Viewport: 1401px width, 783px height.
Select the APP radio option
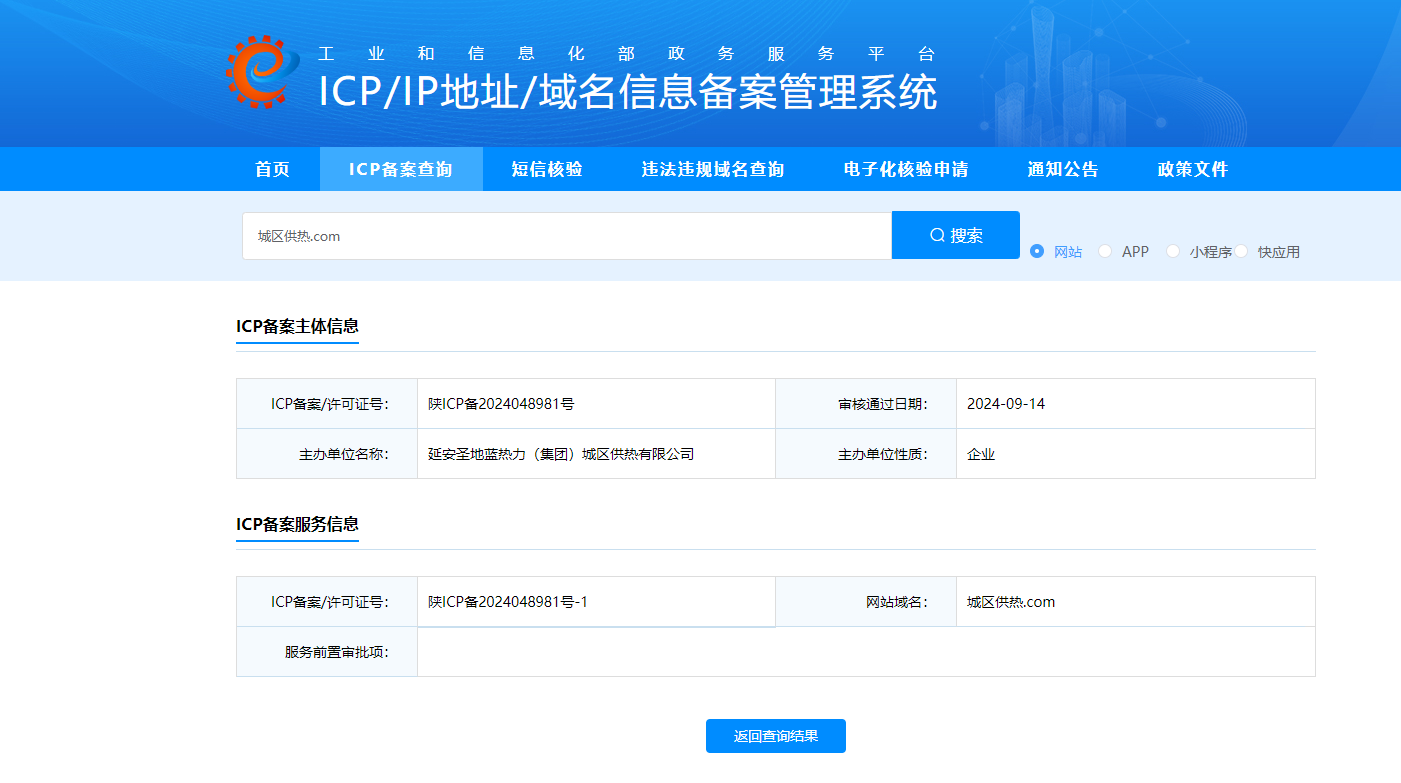pyautogui.click(x=1105, y=251)
